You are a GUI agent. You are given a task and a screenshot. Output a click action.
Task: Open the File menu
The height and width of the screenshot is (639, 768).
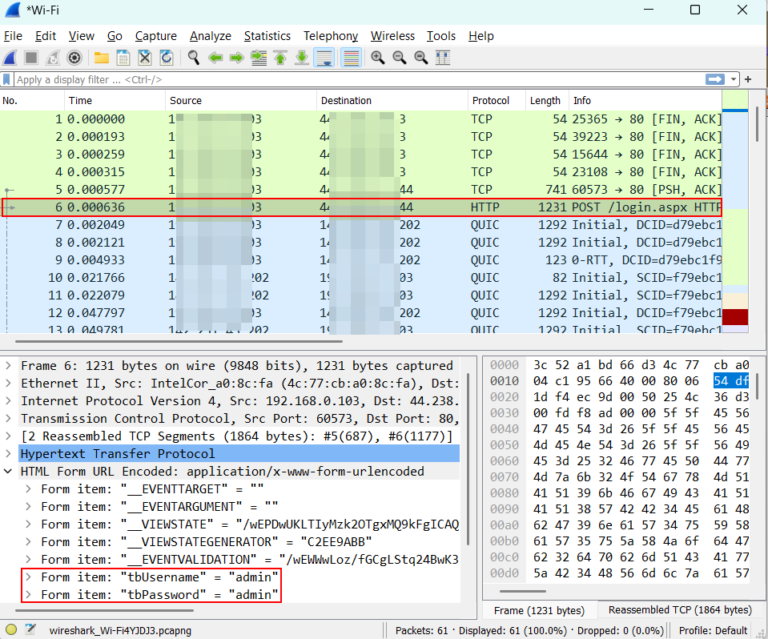pyautogui.click(x=13, y=36)
